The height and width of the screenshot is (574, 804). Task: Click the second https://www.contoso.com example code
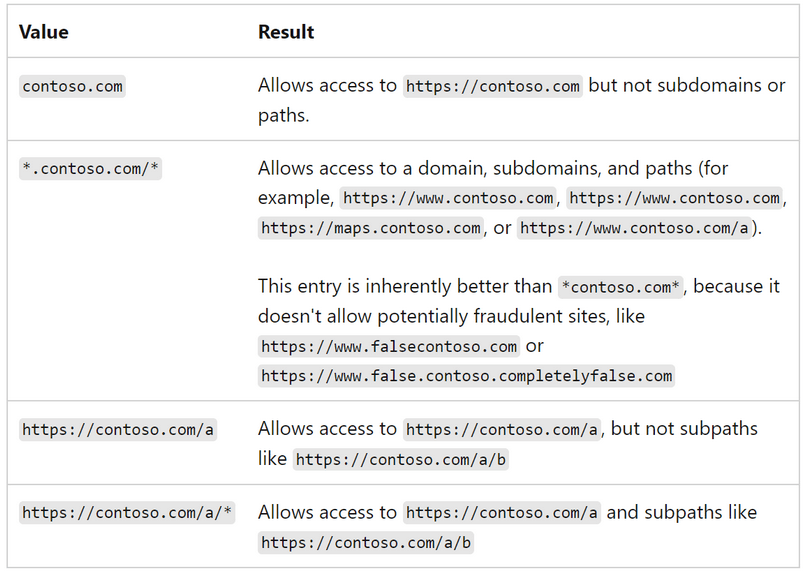674,198
